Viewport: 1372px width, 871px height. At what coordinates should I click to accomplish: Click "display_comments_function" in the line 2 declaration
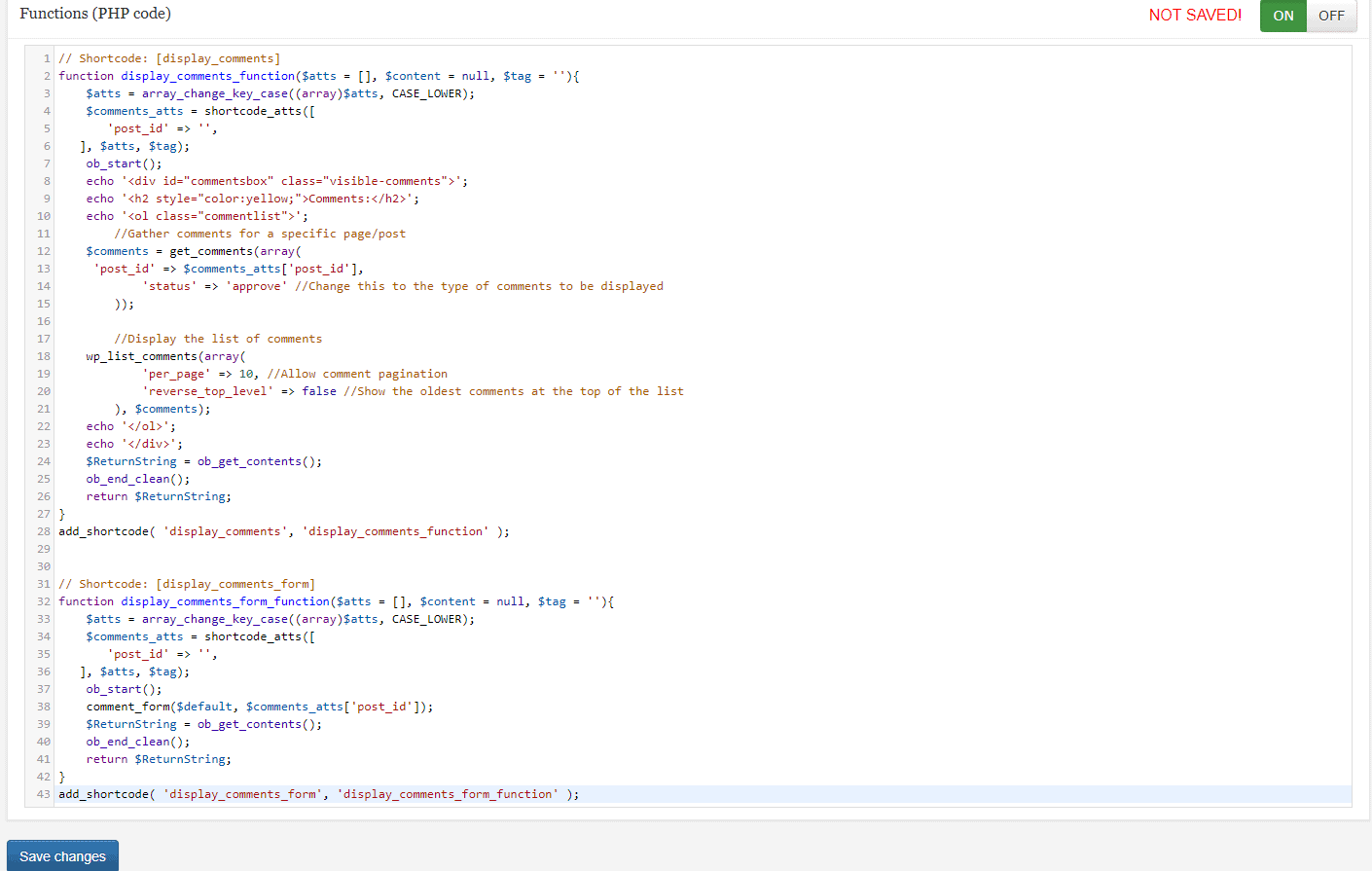point(208,76)
